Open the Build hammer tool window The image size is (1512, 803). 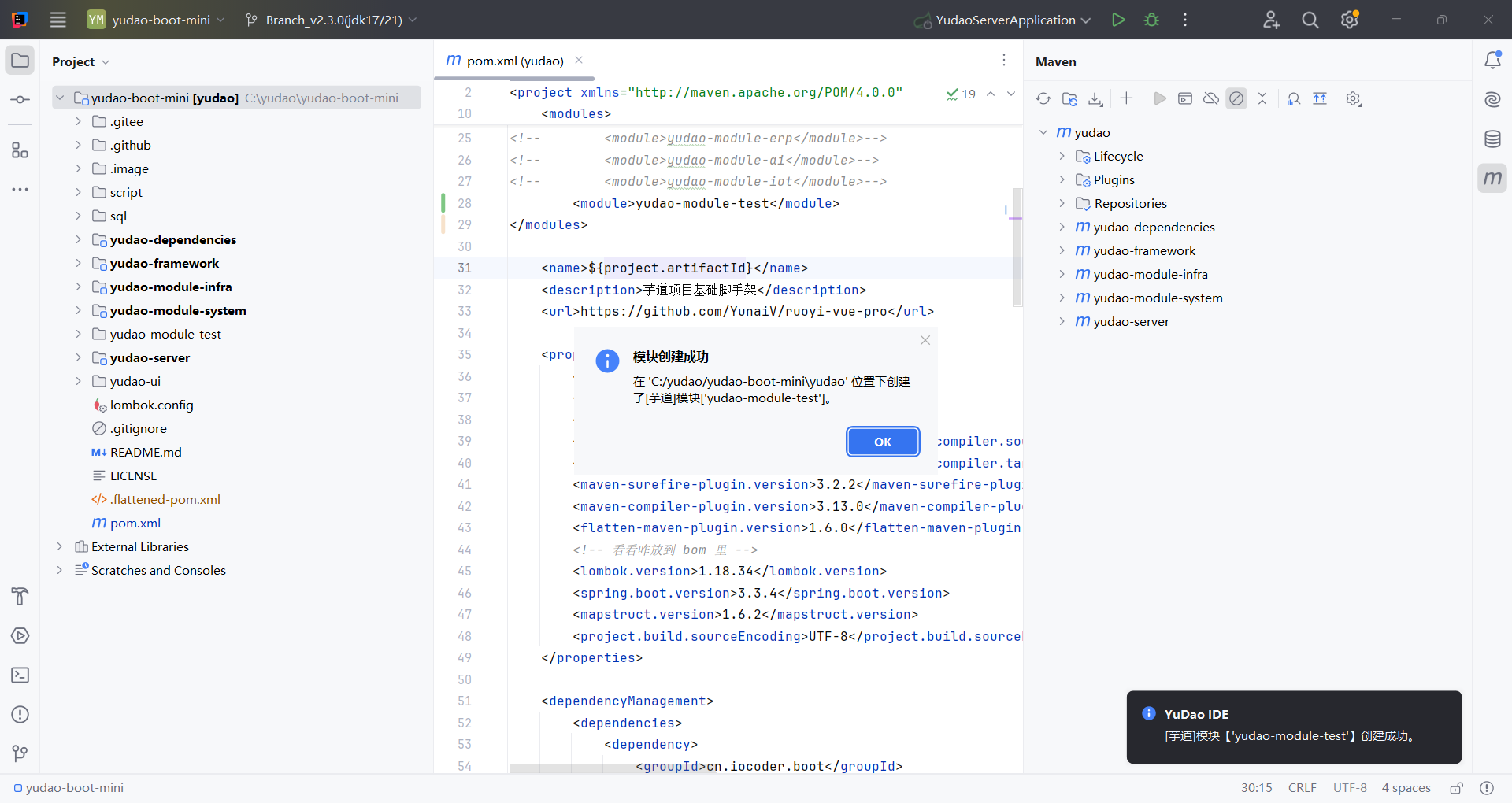20,597
